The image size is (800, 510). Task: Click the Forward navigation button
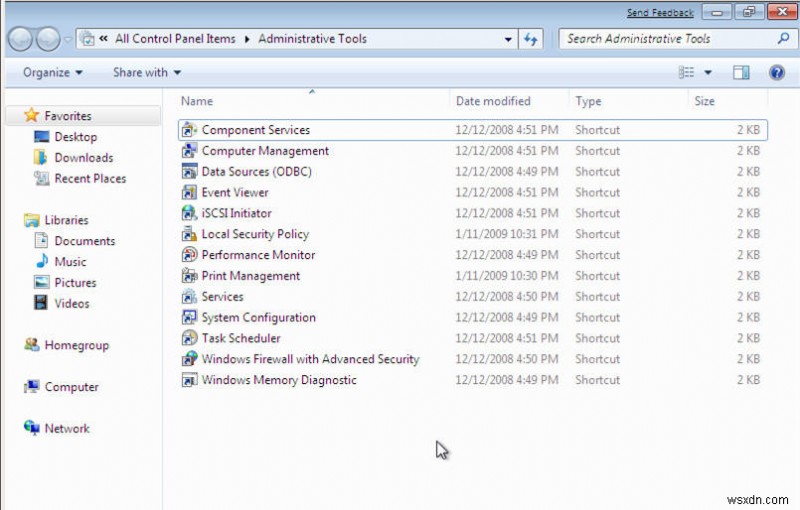click(49, 39)
